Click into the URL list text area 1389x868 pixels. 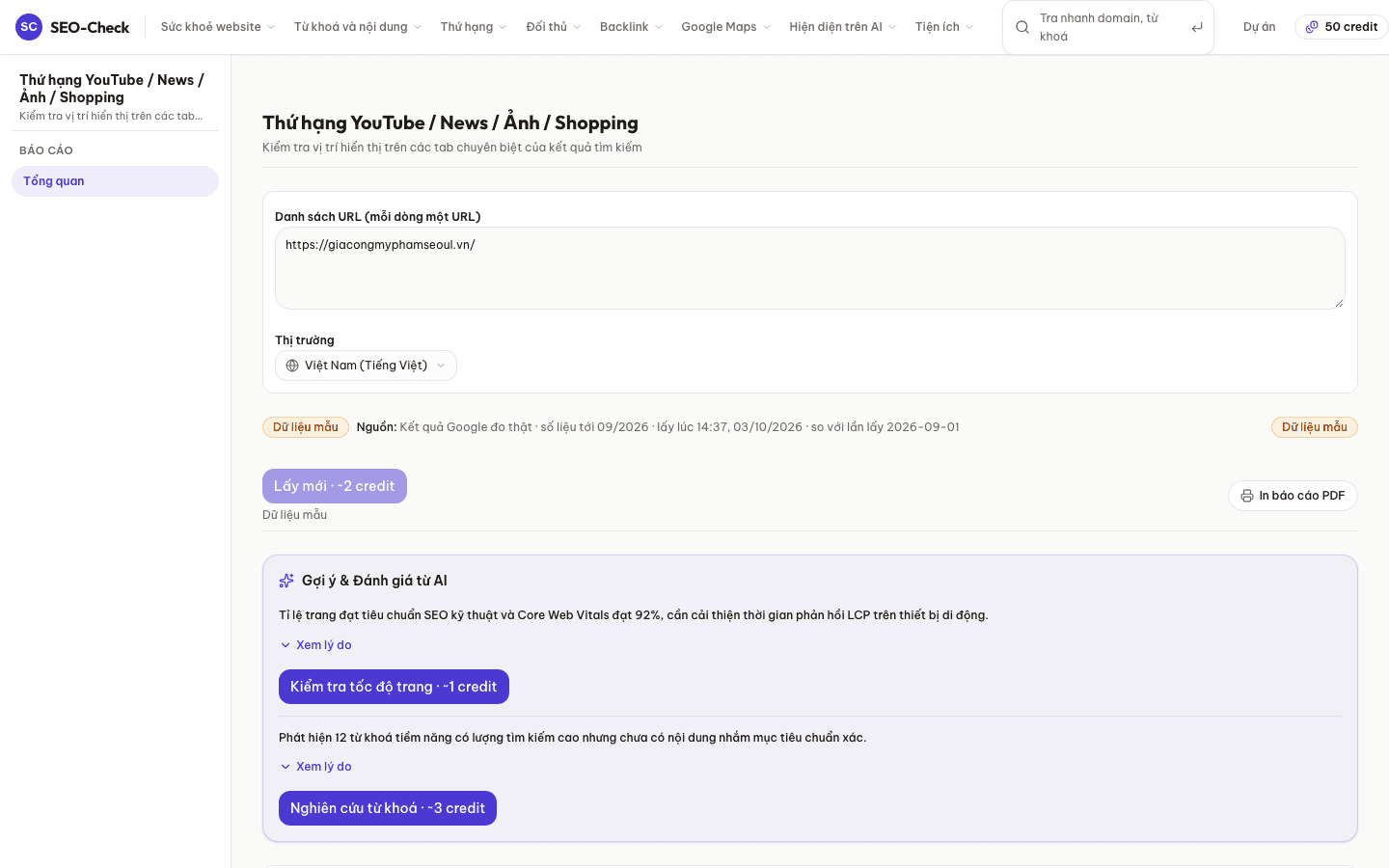click(x=810, y=268)
